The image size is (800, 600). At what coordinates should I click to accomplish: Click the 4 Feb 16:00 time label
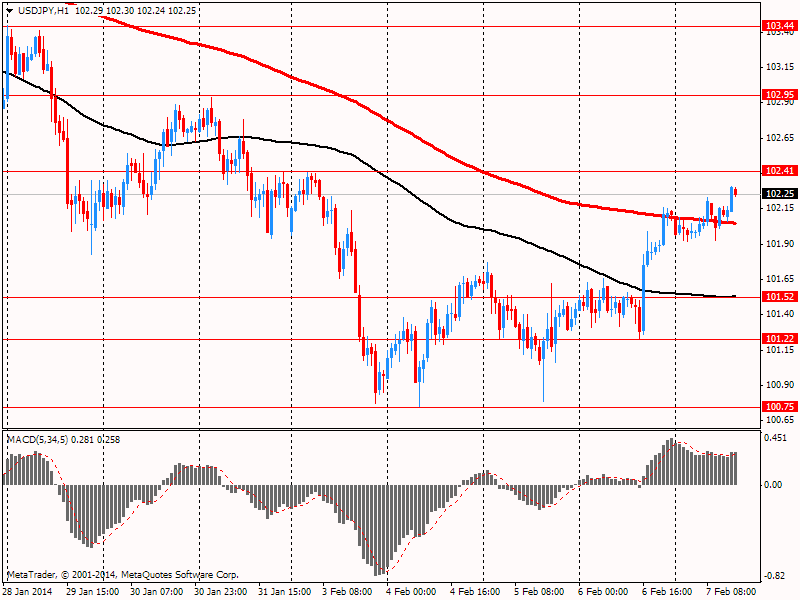point(475,591)
